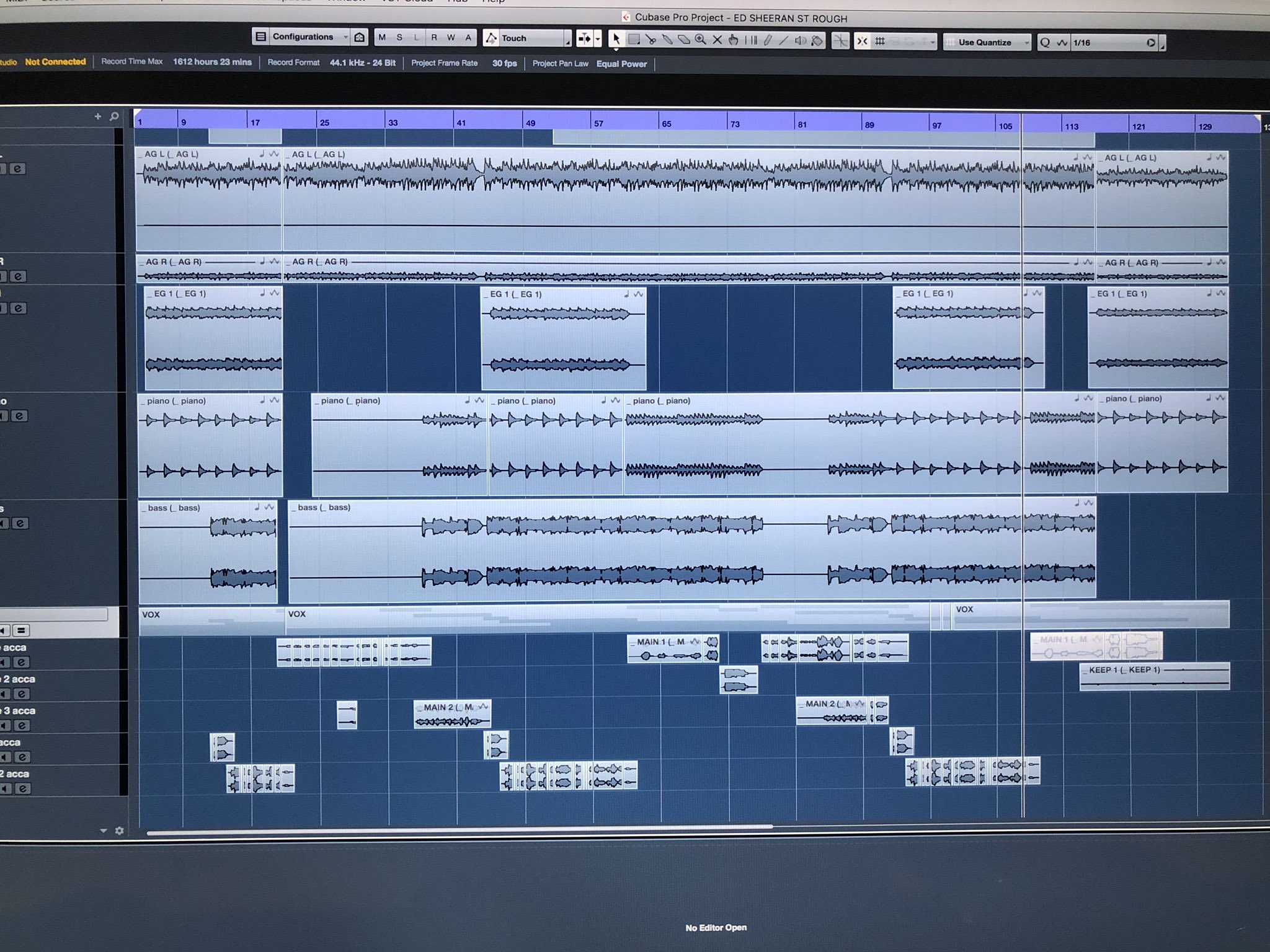Select the Eraser tool

[683, 40]
